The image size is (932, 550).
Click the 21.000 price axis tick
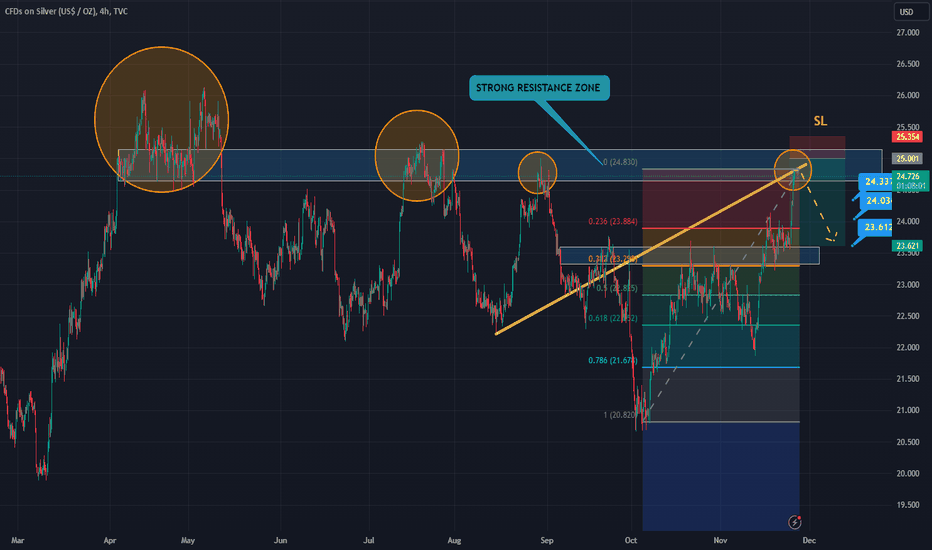908,411
